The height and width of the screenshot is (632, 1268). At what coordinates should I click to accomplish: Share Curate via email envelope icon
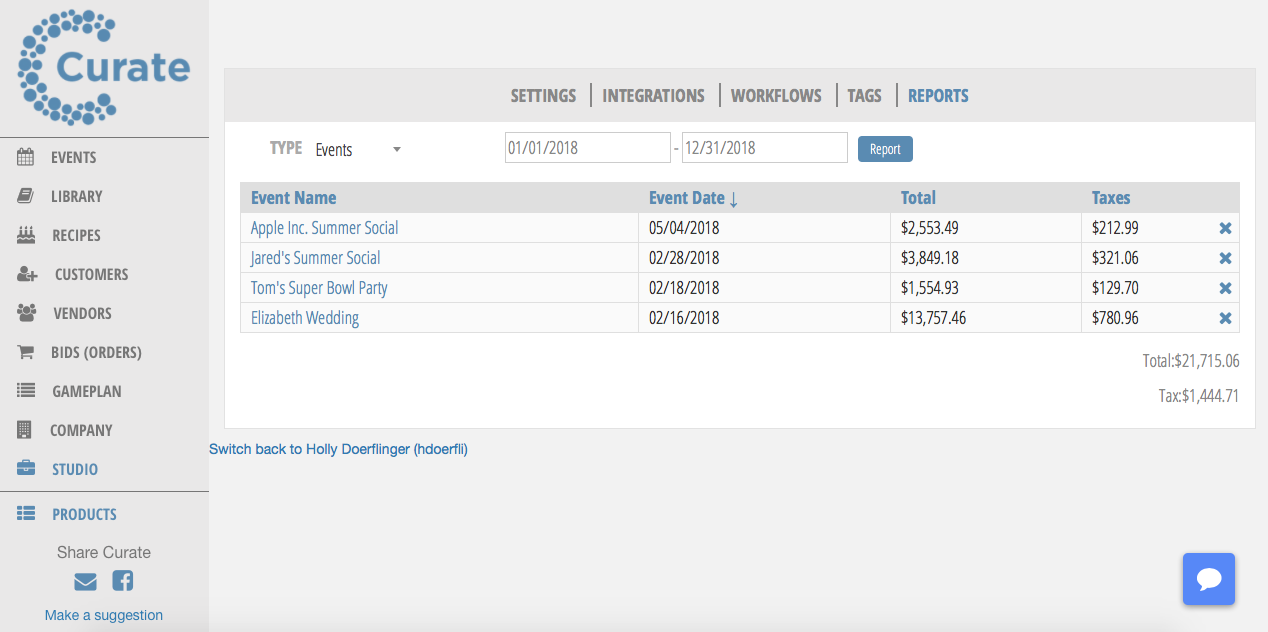coord(86,581)
